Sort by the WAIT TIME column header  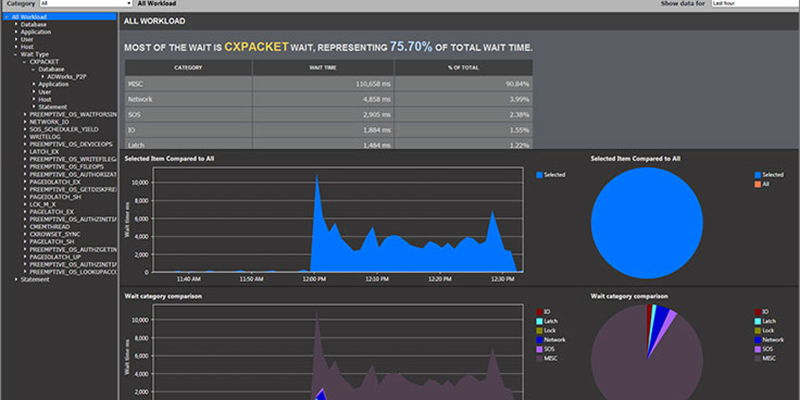click(322, 68)
